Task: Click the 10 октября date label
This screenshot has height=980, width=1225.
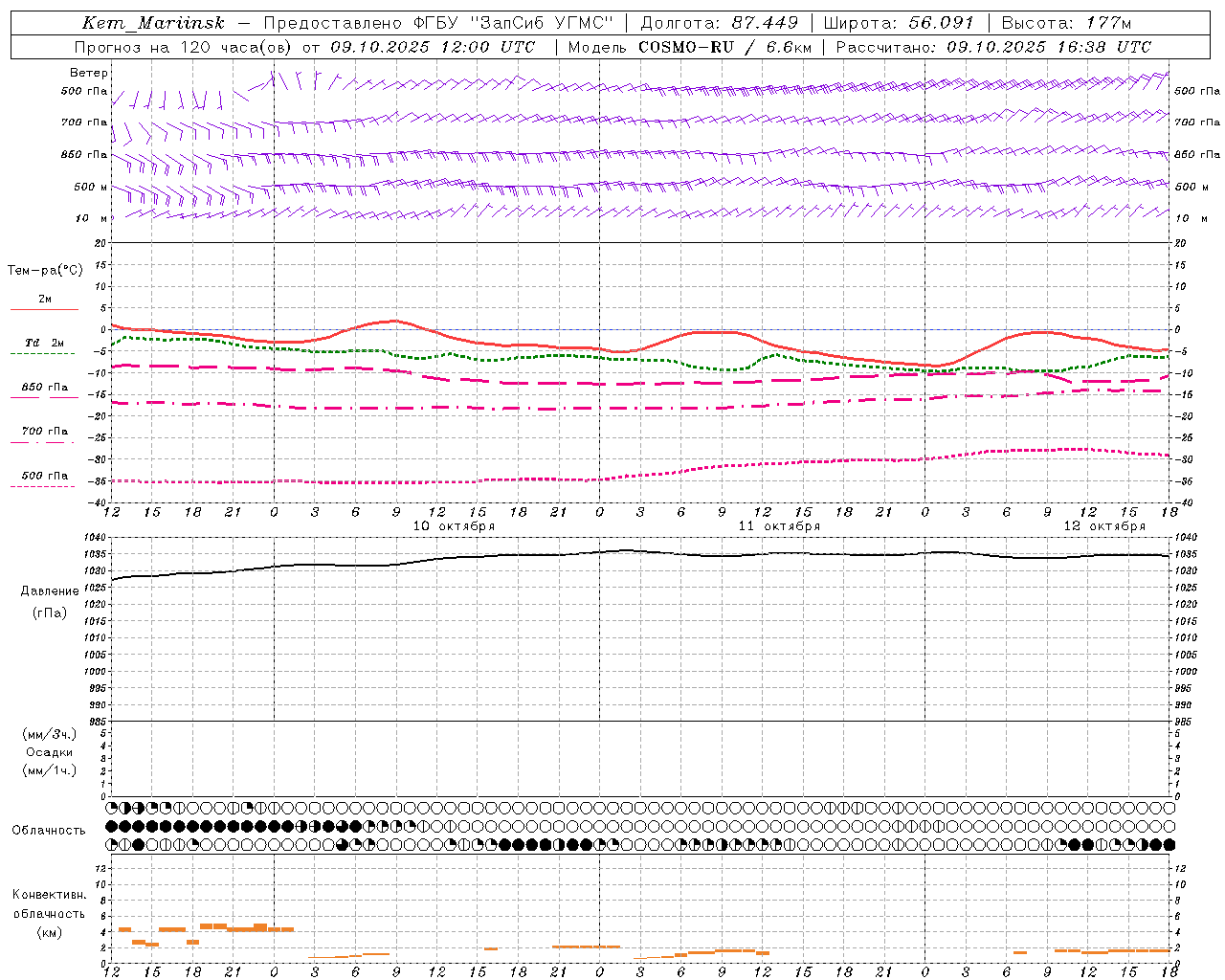Action: coord(454,526)
